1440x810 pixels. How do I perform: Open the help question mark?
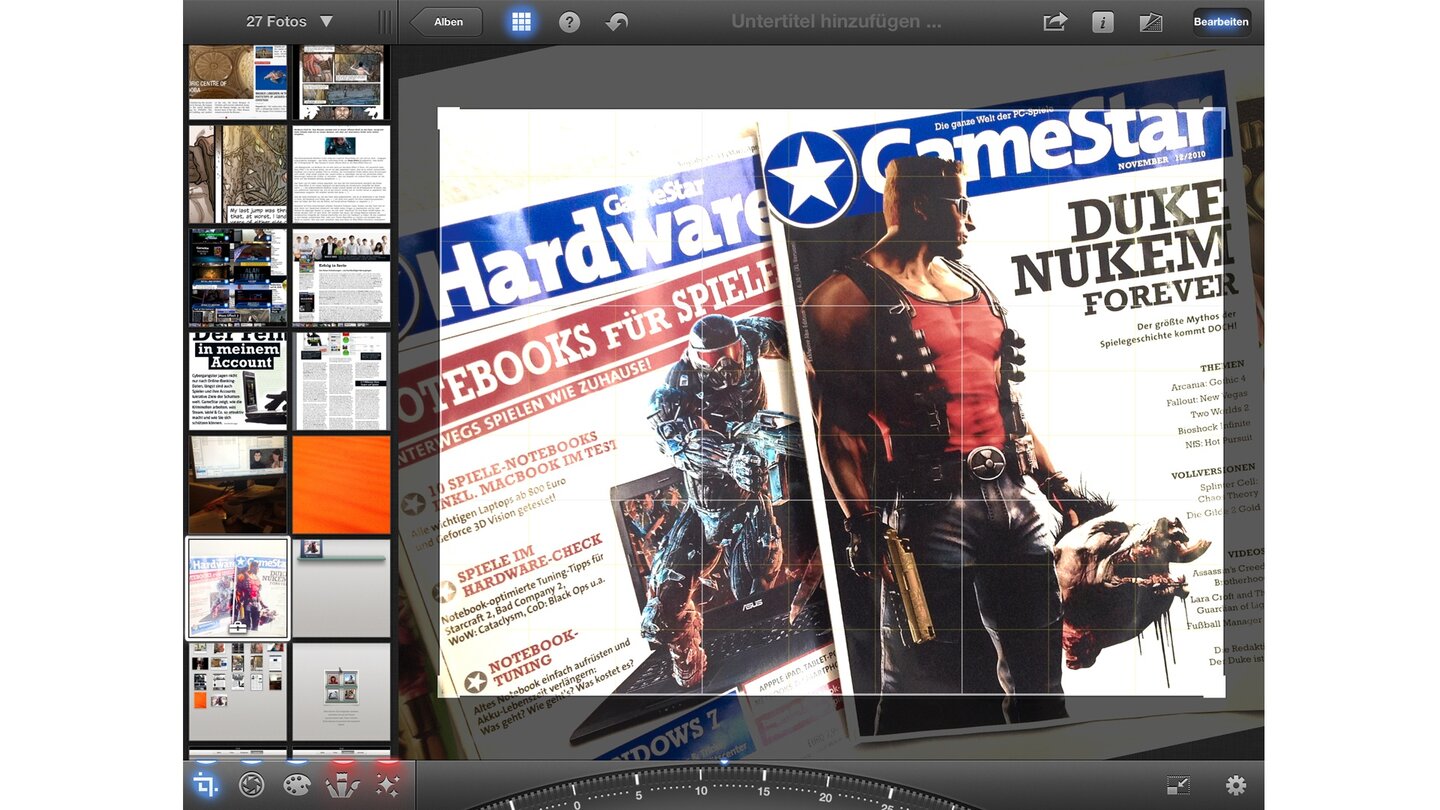click(x=569, y=22)
